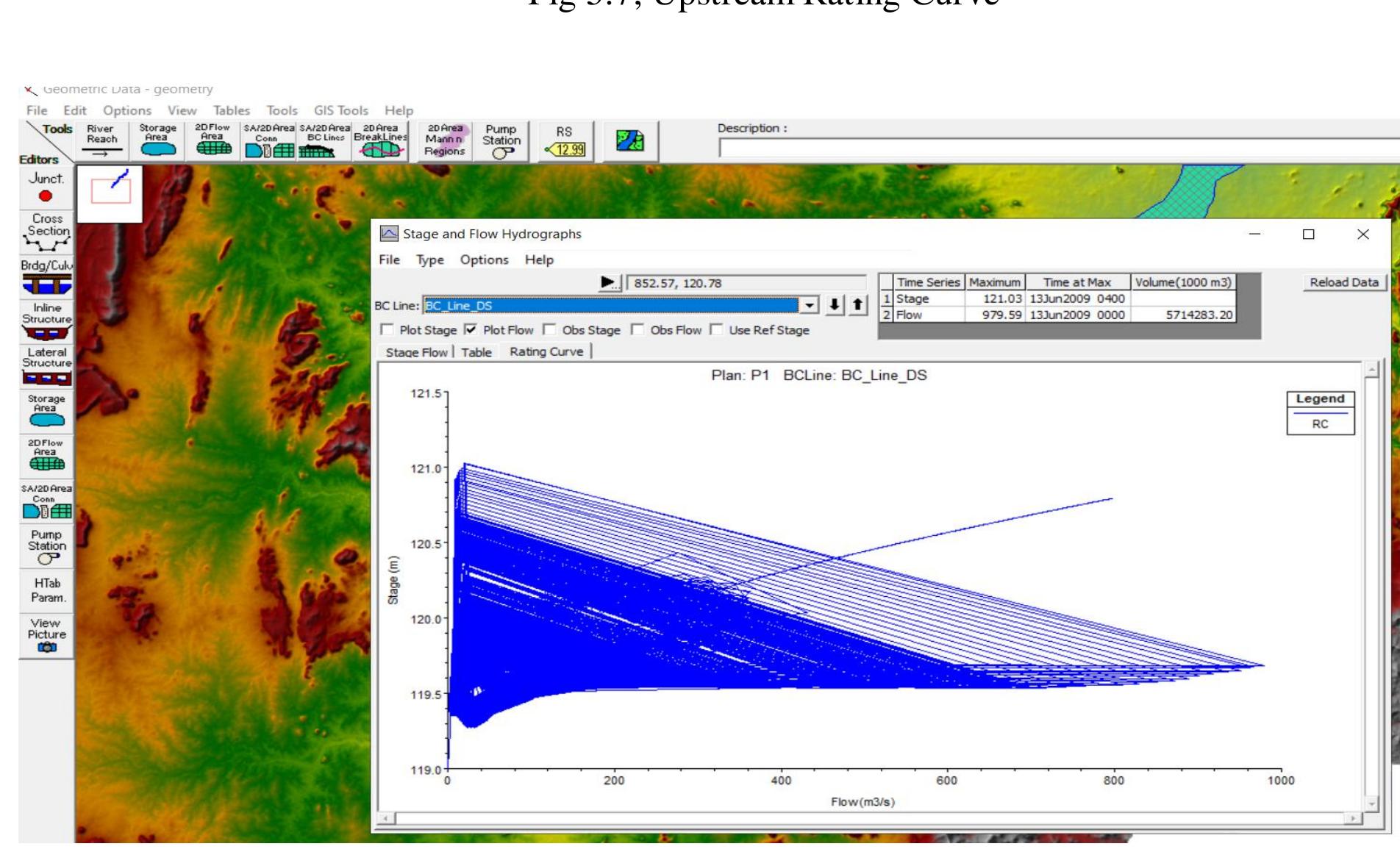Expand the BC Line dropdown list
Image resolution: width=1400 pixels, height=852 pixels.
[x=809, y=305]
